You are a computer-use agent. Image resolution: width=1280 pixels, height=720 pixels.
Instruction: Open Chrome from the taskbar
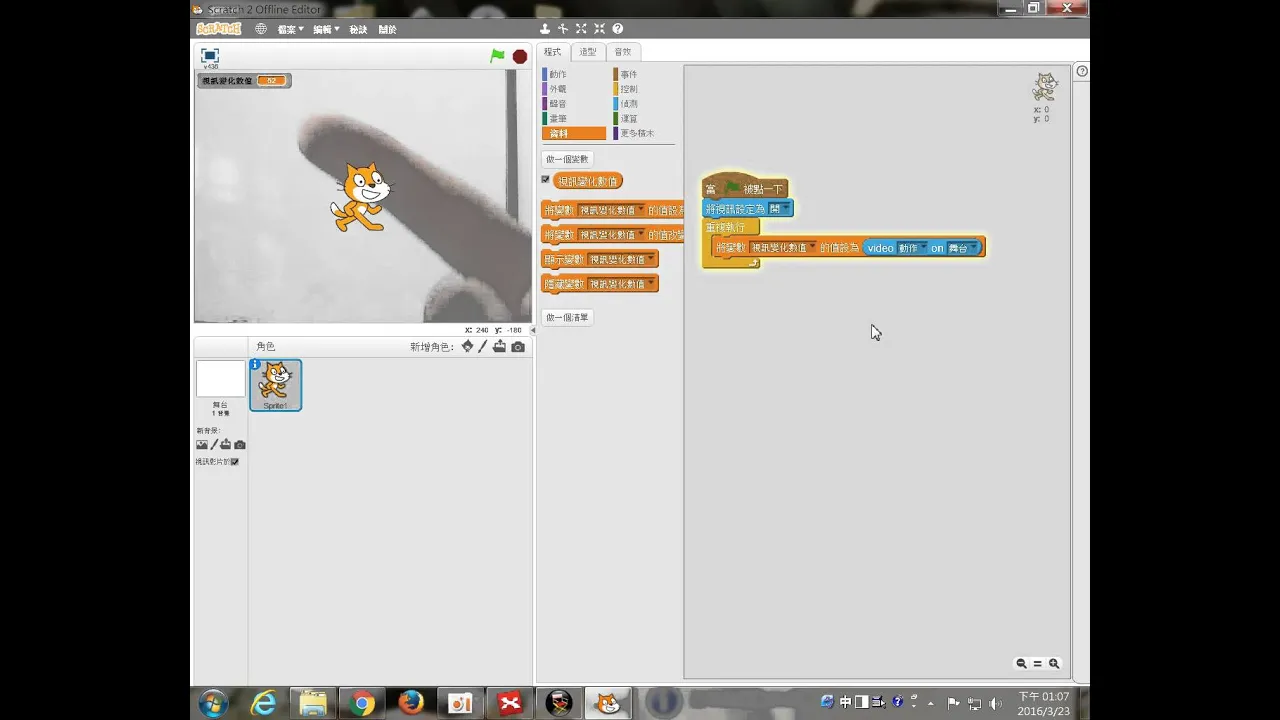pyautogui.click(x=362, y=703)
